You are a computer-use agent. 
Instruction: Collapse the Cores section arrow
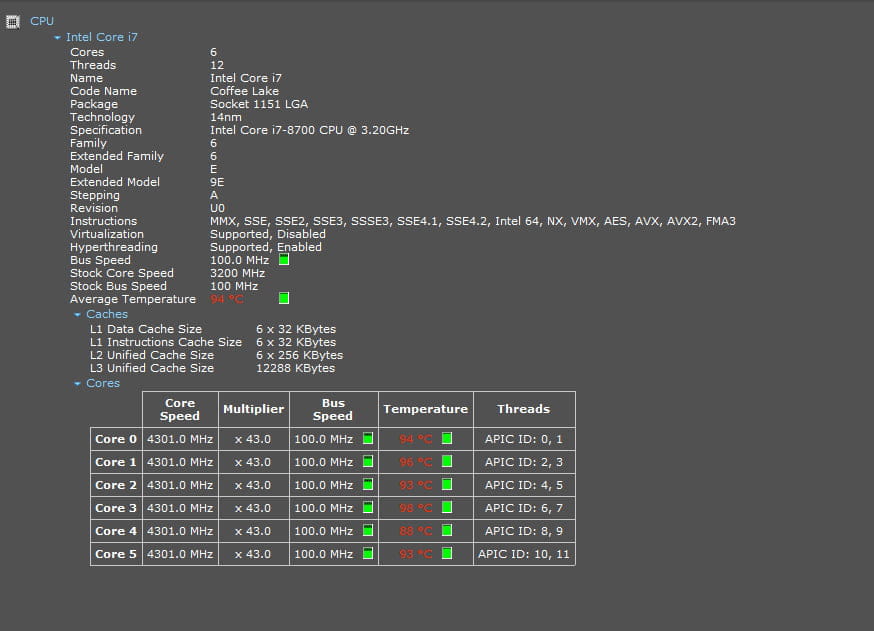pos(77,384)
